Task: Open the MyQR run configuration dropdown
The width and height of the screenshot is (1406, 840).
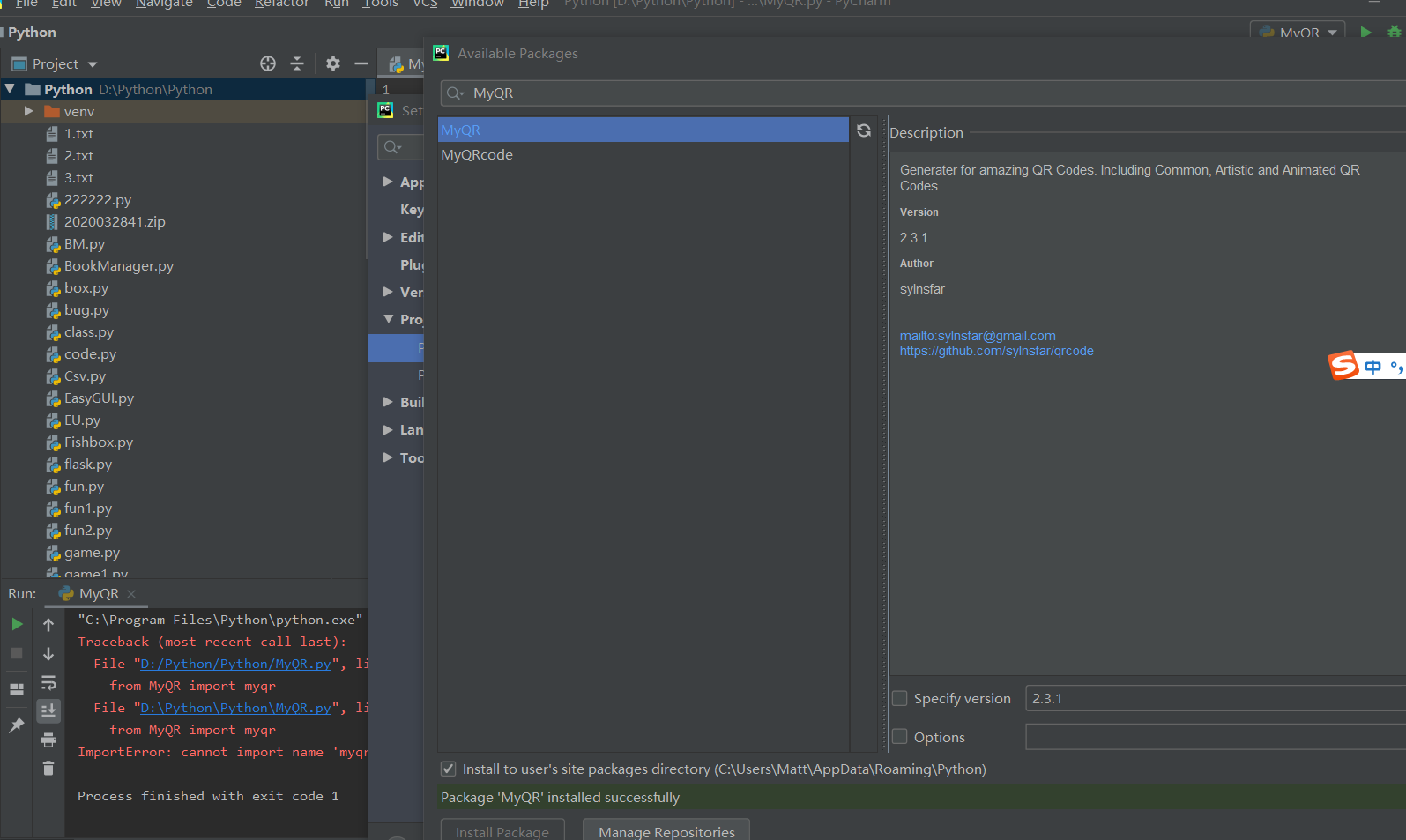Action: tap(1298, 33)
